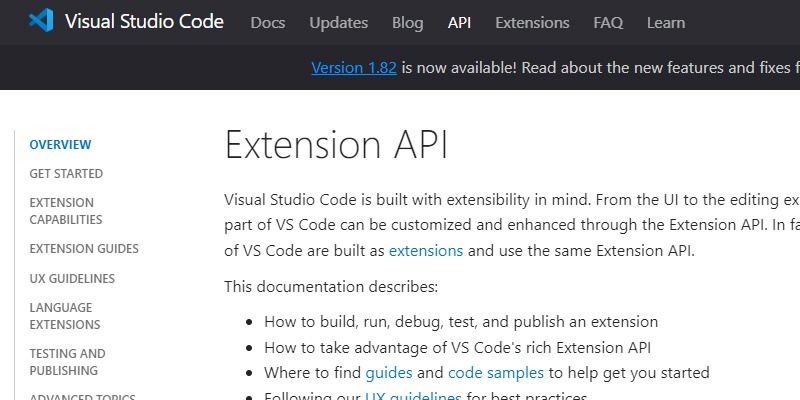Click the Extension API page heading
The width and height of the screenshot is (800, 400).
(336, 145)
